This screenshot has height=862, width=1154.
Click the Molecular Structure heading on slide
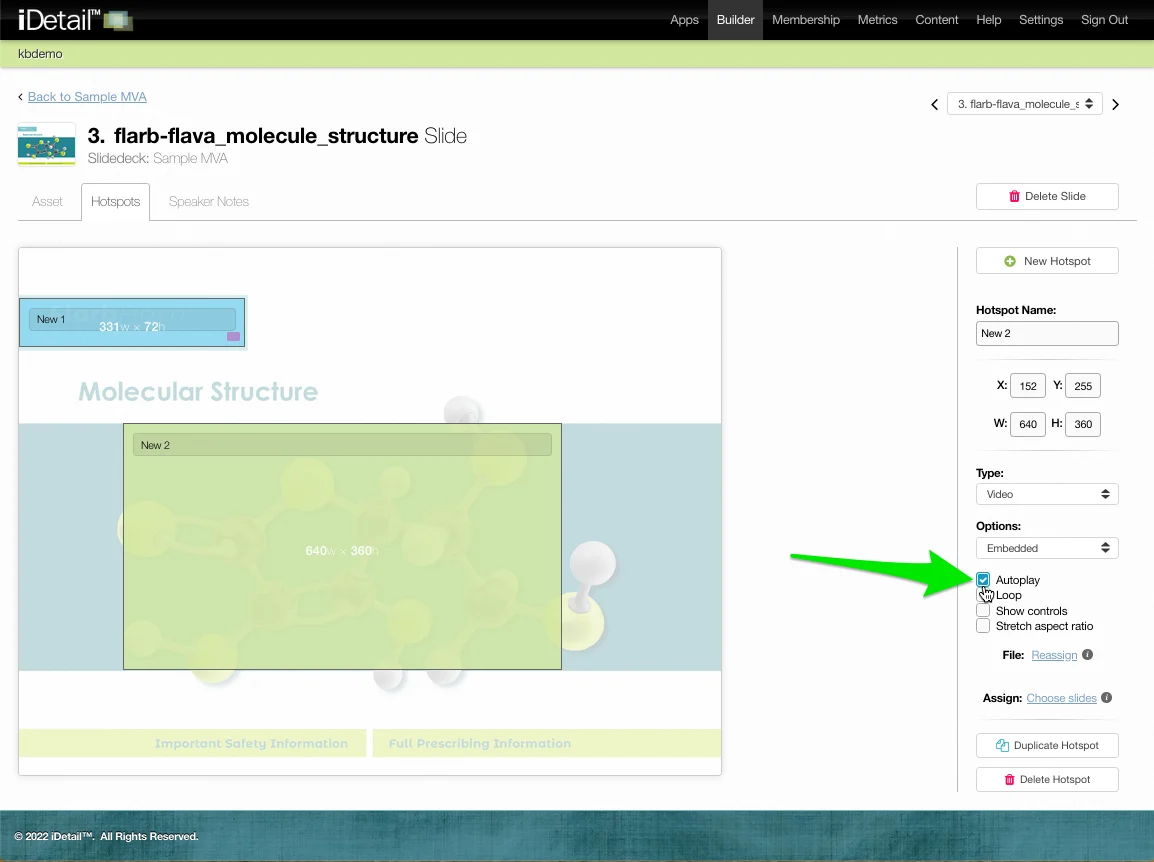pos(198,392)
